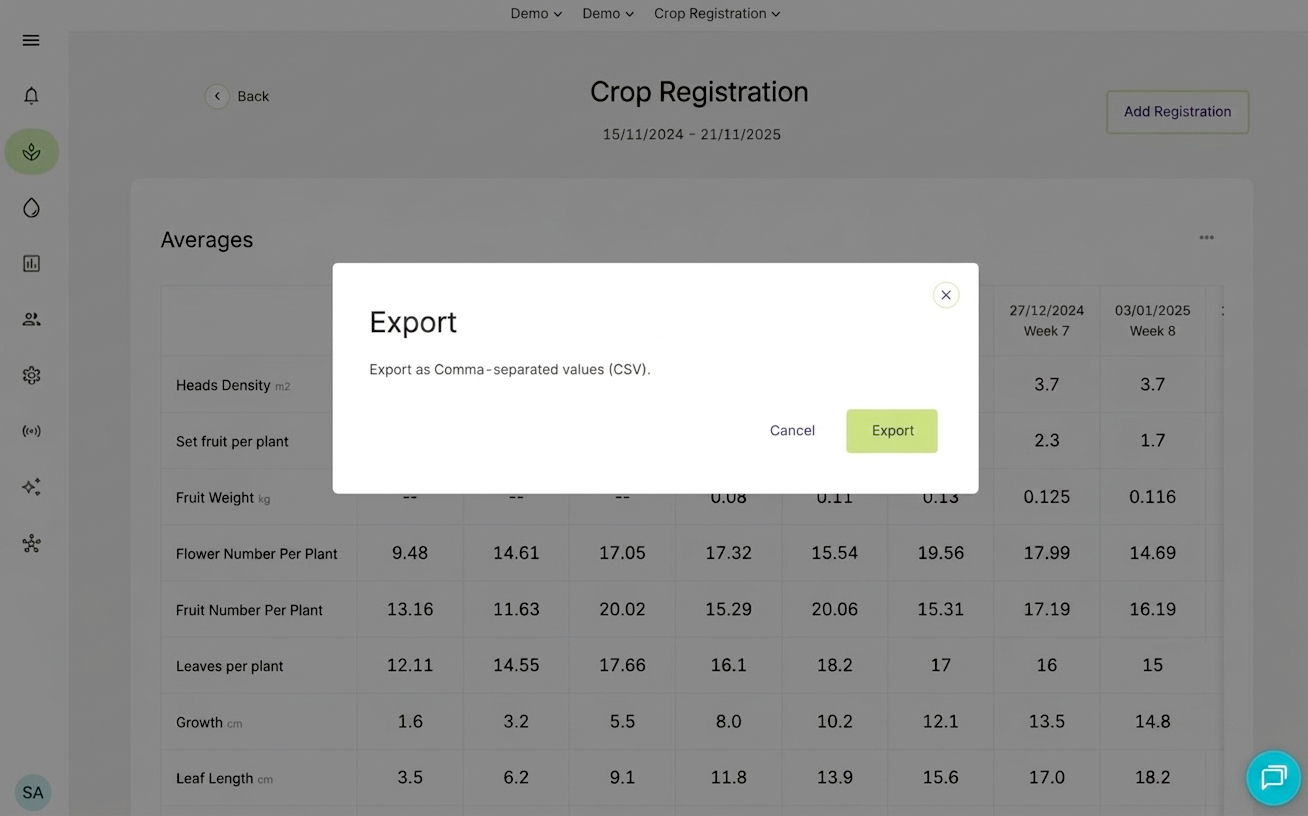The width and height of the screenshot is (1308, 816).
Task: Open the Averages three-dot options menu
Action: 1206,238
